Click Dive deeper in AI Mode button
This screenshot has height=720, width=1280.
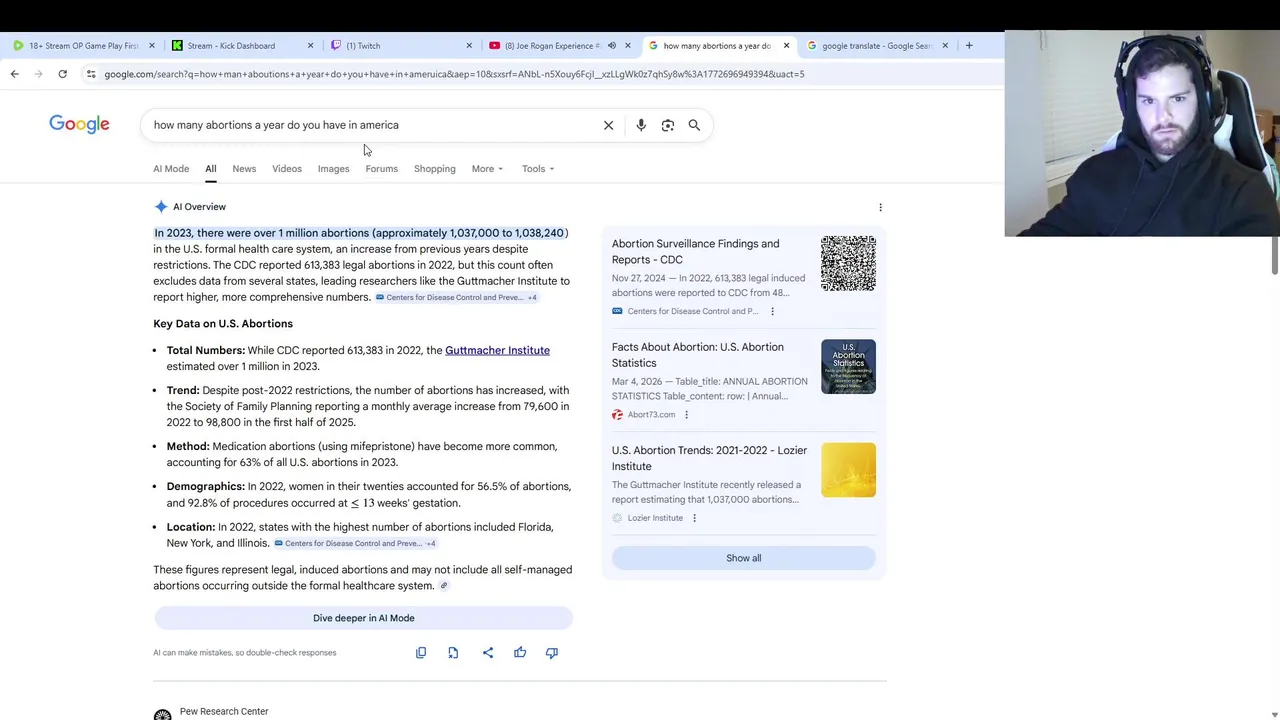(x=363, y=618)
